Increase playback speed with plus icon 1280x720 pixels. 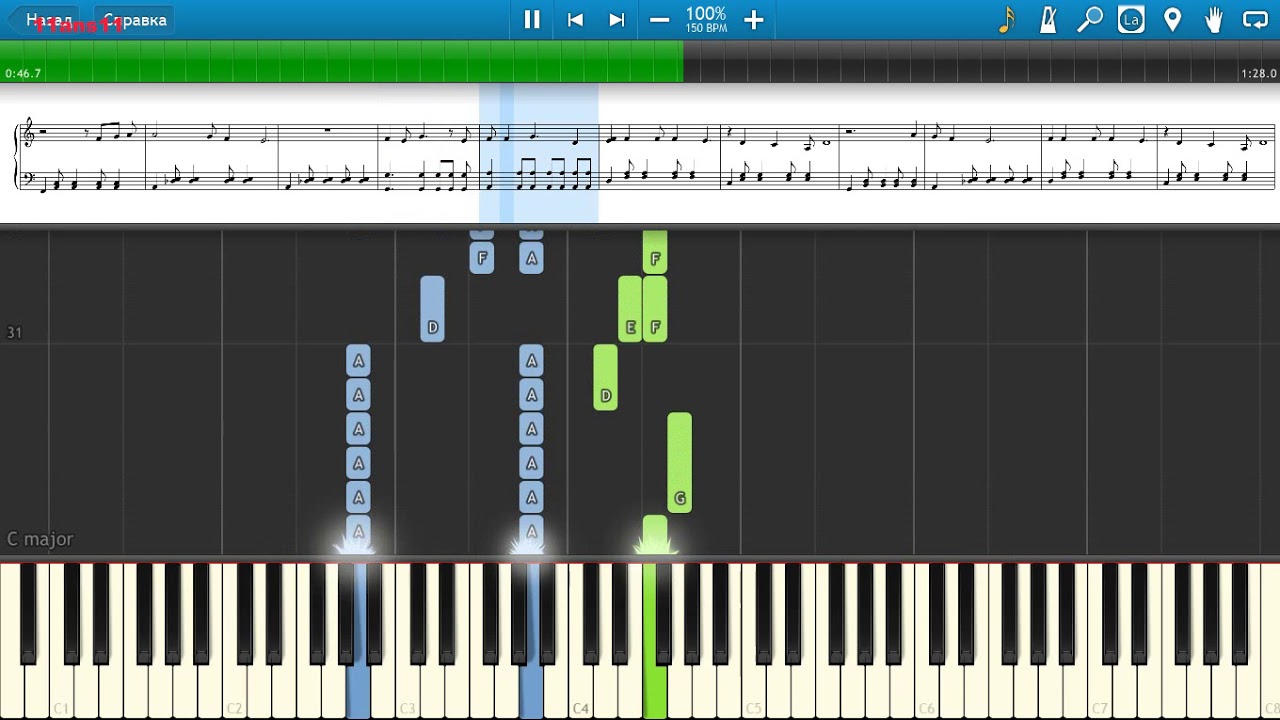coord(754,20)
